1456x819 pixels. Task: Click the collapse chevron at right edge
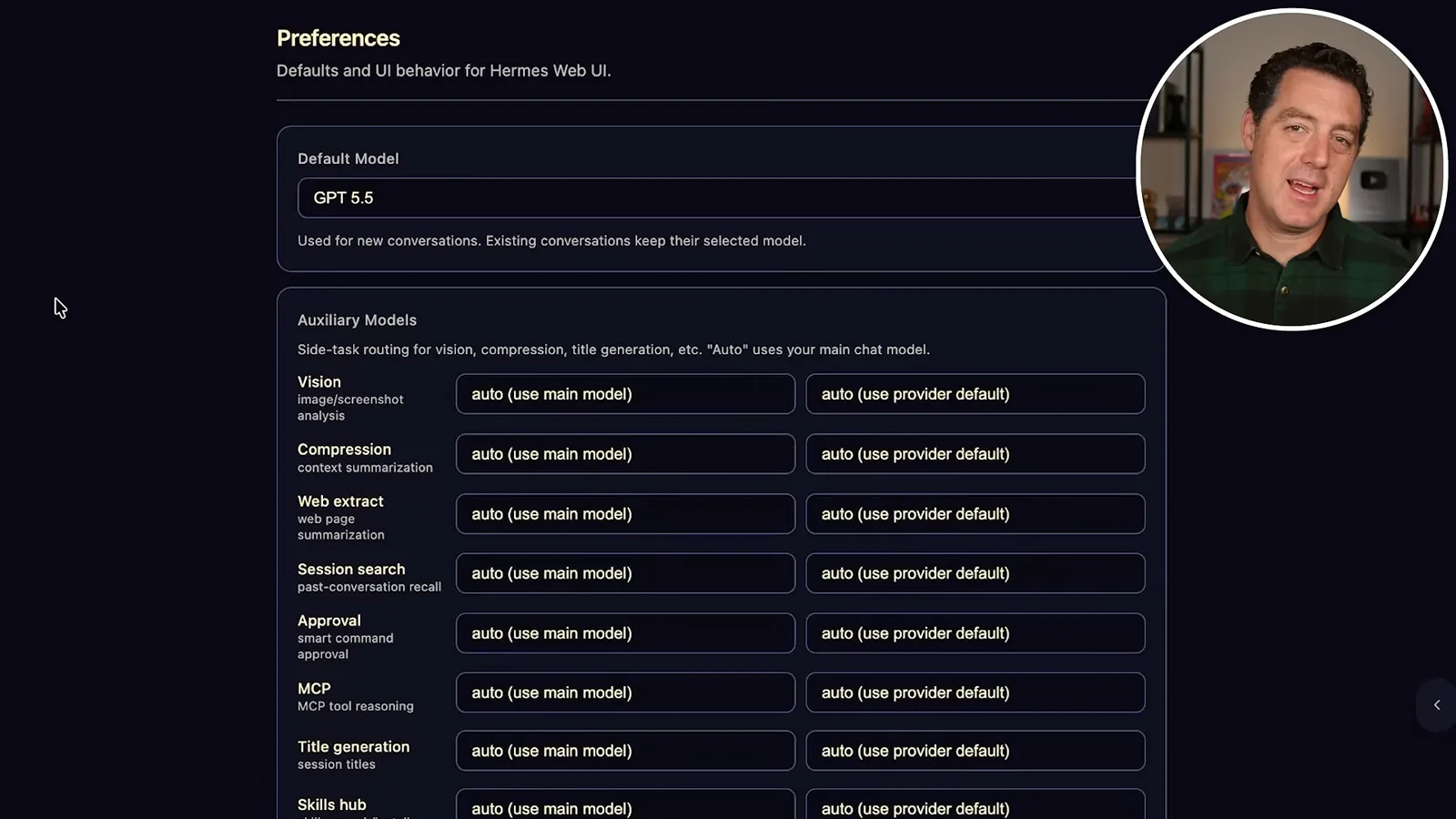1437,705
